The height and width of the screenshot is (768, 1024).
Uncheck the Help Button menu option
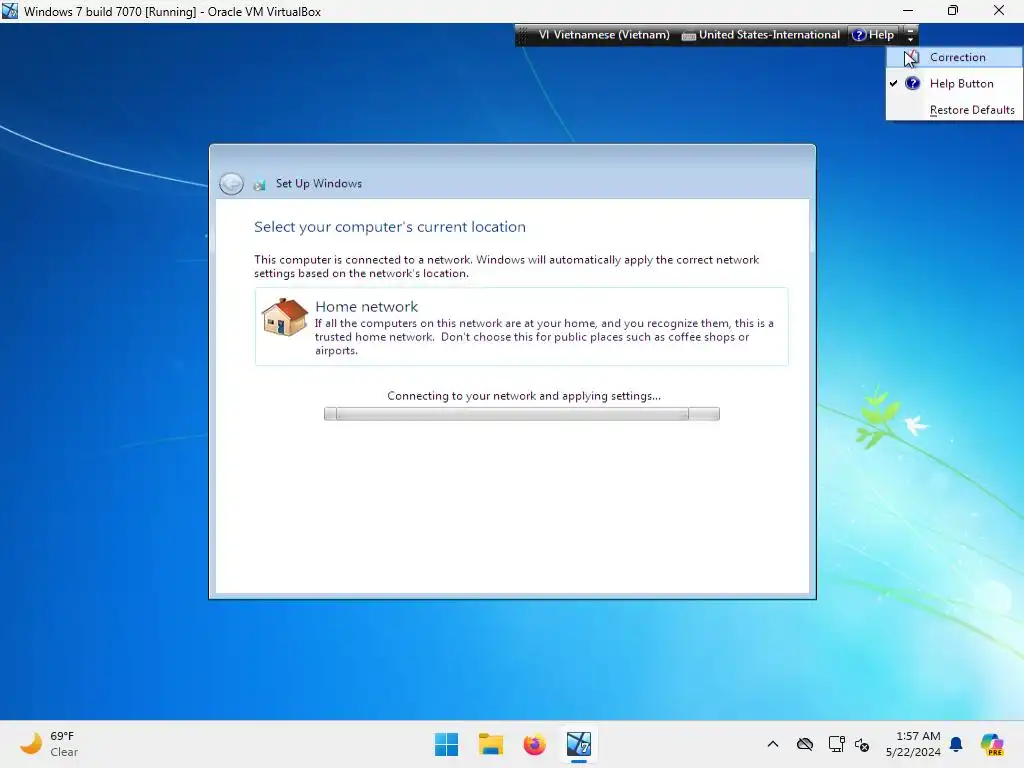click(x=954, y=84)
